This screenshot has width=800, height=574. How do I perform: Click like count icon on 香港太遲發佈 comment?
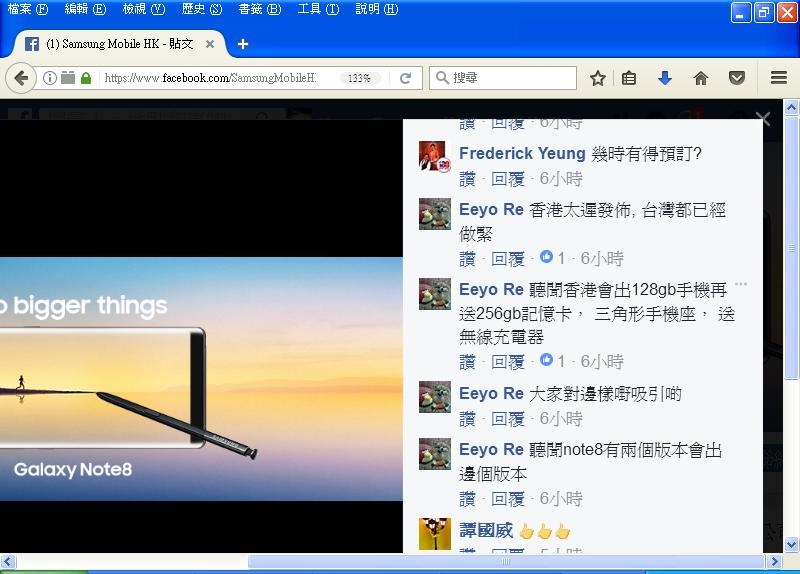pyautogui.click(x=546, y=257)
